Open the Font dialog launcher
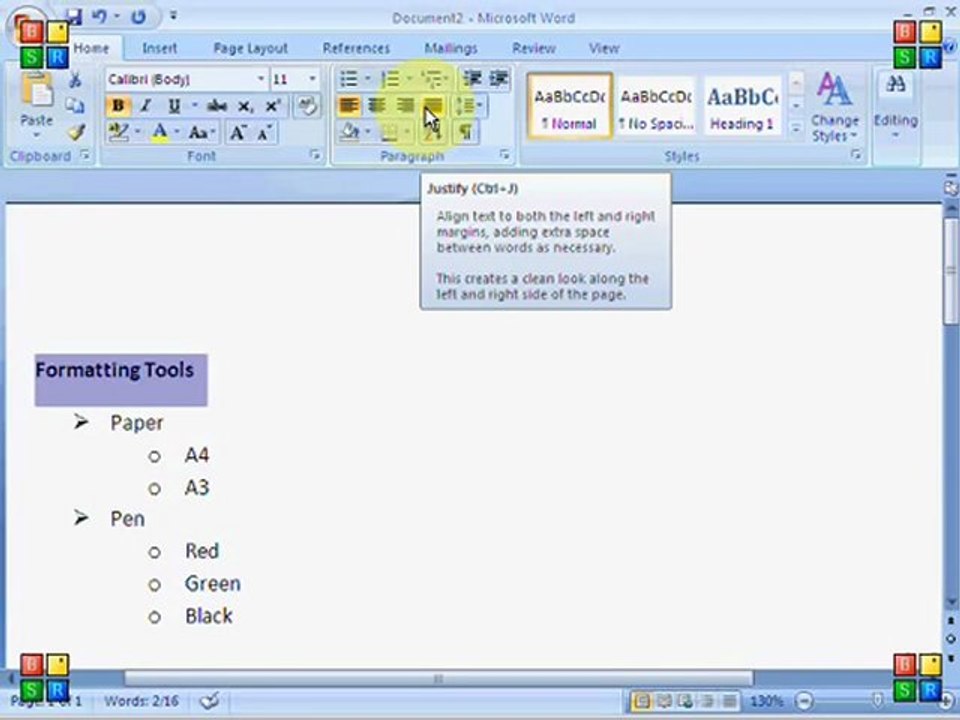 pyautogui.click(x=315, y=156)
